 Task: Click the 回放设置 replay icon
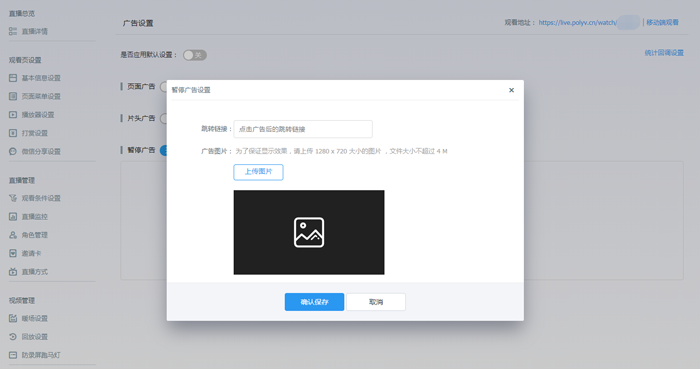(x=13, y=336)
